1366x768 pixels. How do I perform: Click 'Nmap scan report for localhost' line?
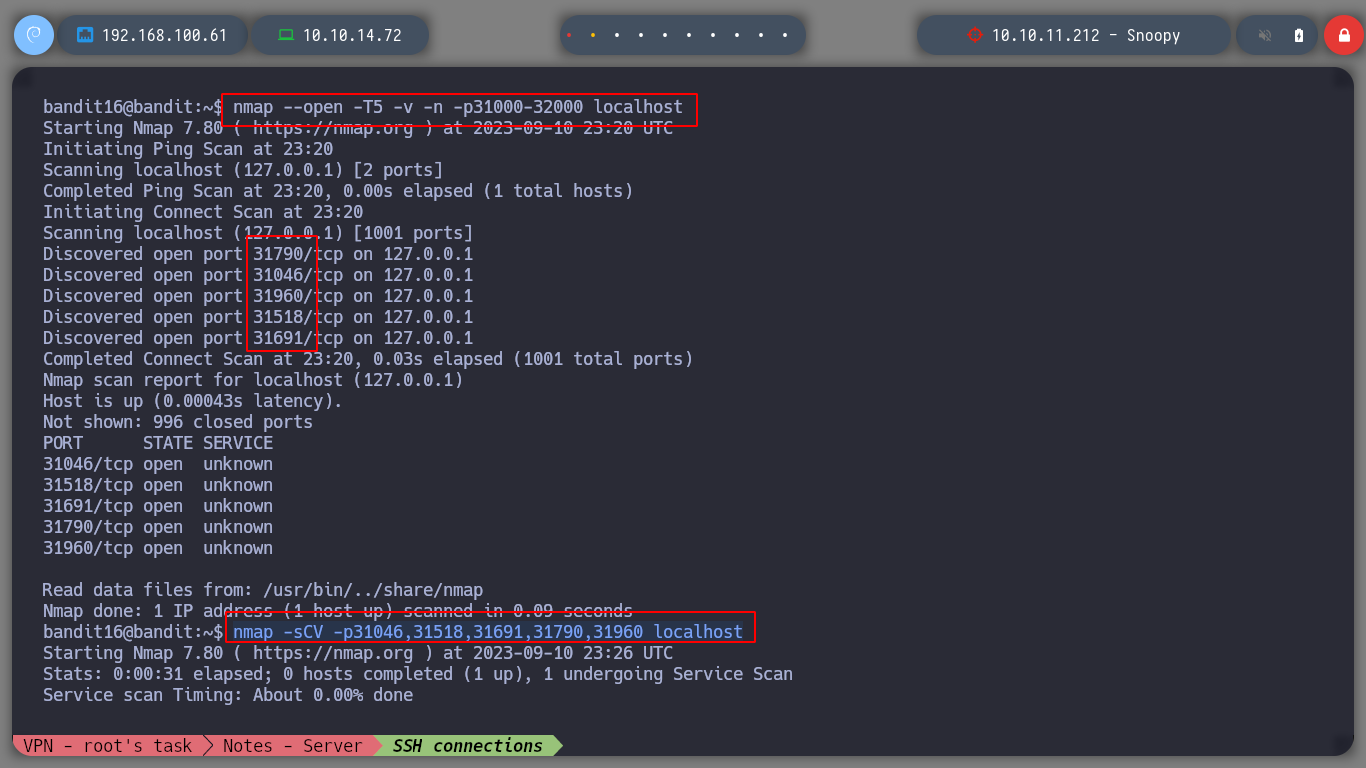coord(253,380)
